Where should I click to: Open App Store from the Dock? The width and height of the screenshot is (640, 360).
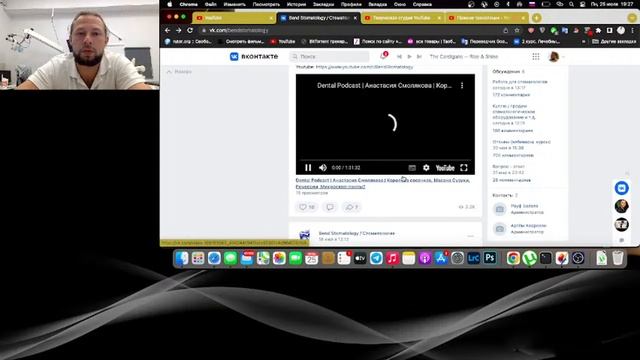point(441,258)
